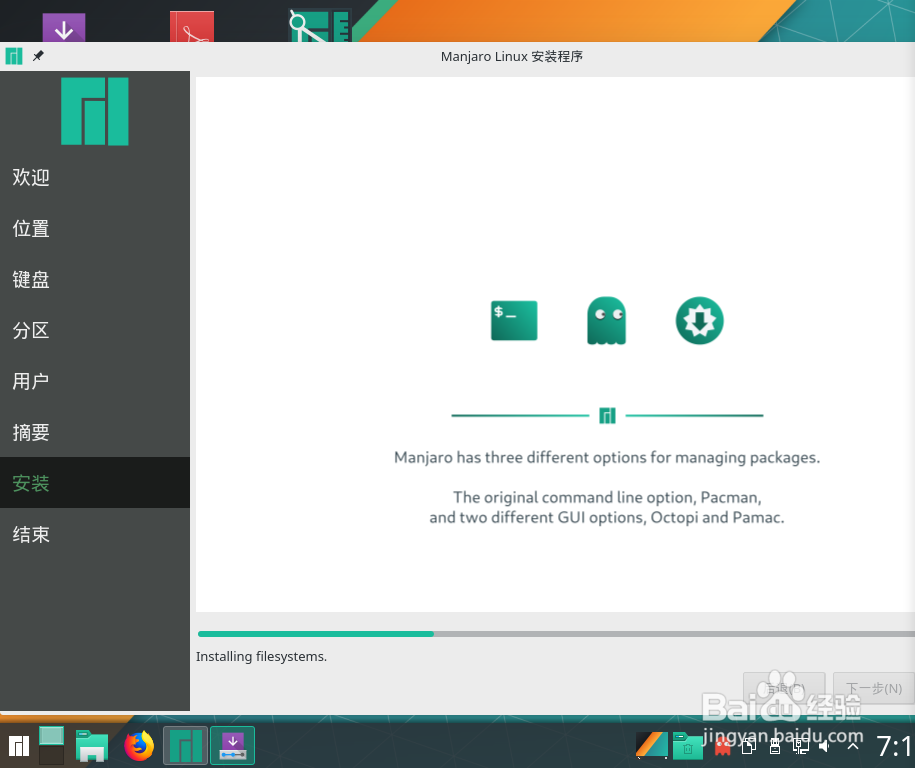Open the network connections tray icon
Screen dimensions: 915x768
(x=801, y=746)
